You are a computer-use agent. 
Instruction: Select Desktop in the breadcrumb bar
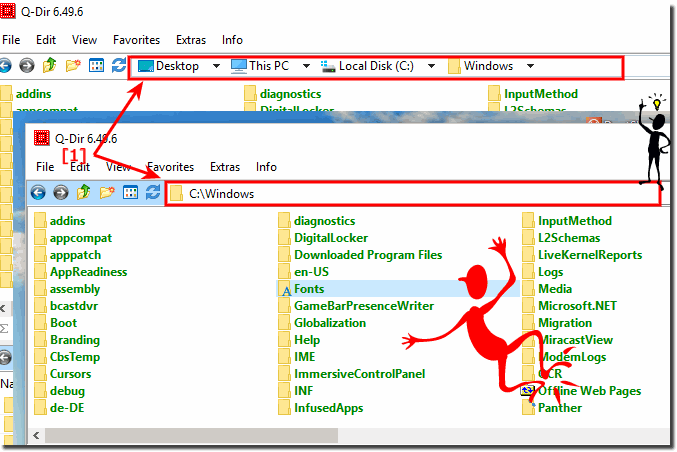[x=169, y=66]
